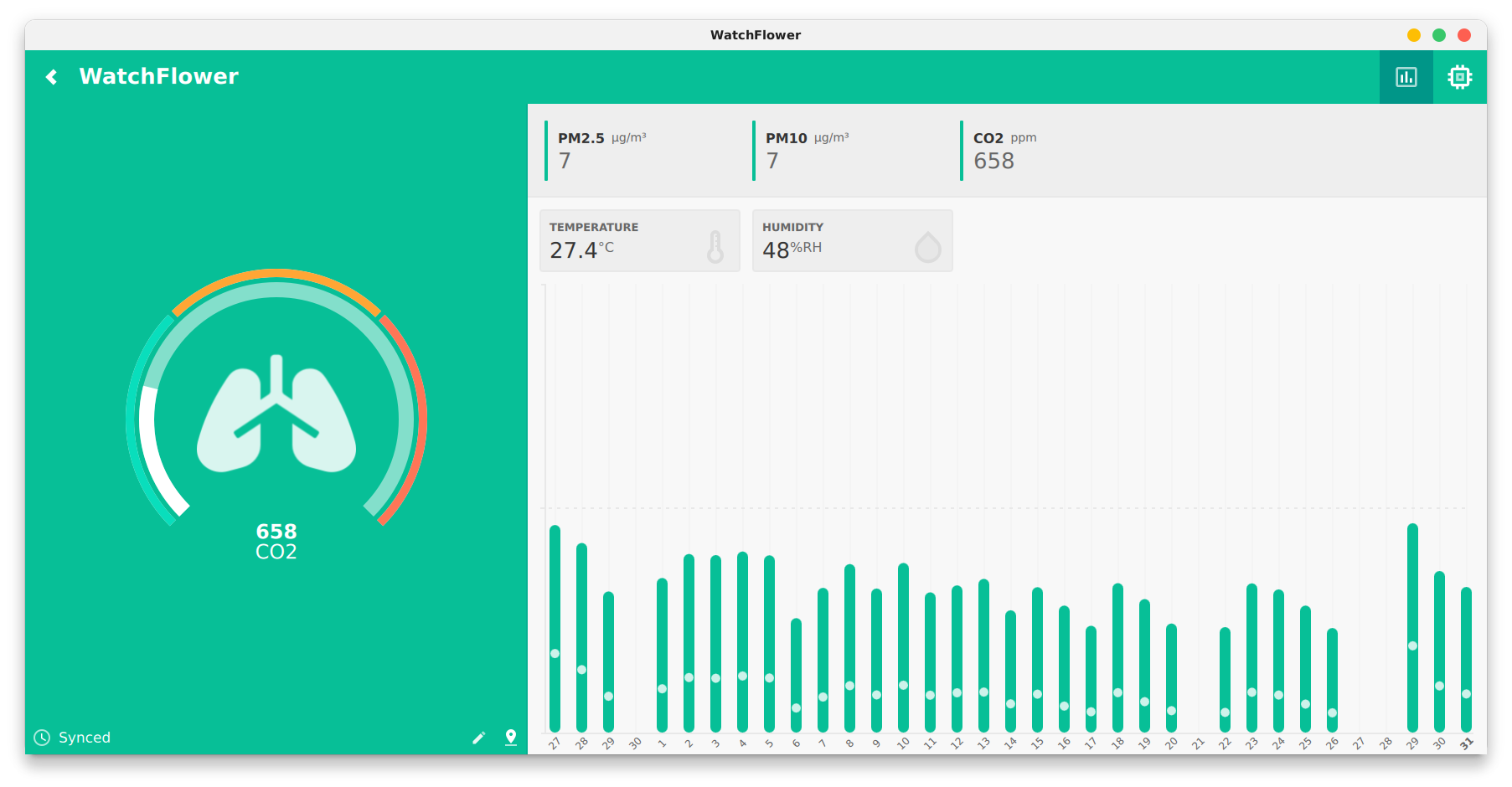
Task: Open the Humidity 48%RH card
Action: [853, 240]
